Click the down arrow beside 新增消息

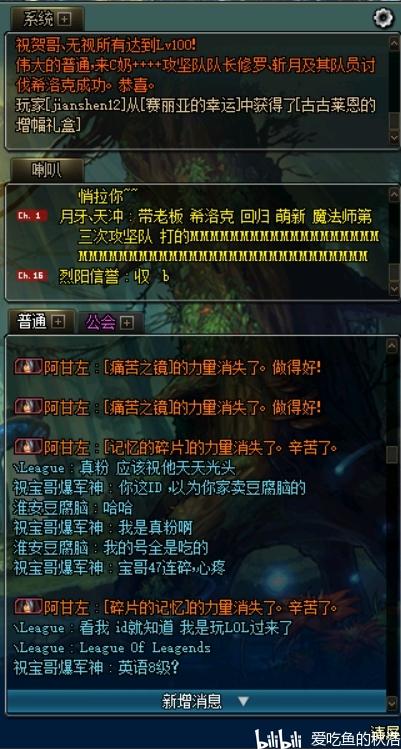[244, 702]
